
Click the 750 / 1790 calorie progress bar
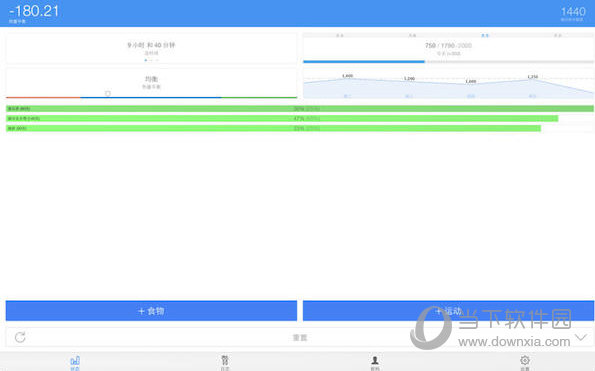(448, 61)
